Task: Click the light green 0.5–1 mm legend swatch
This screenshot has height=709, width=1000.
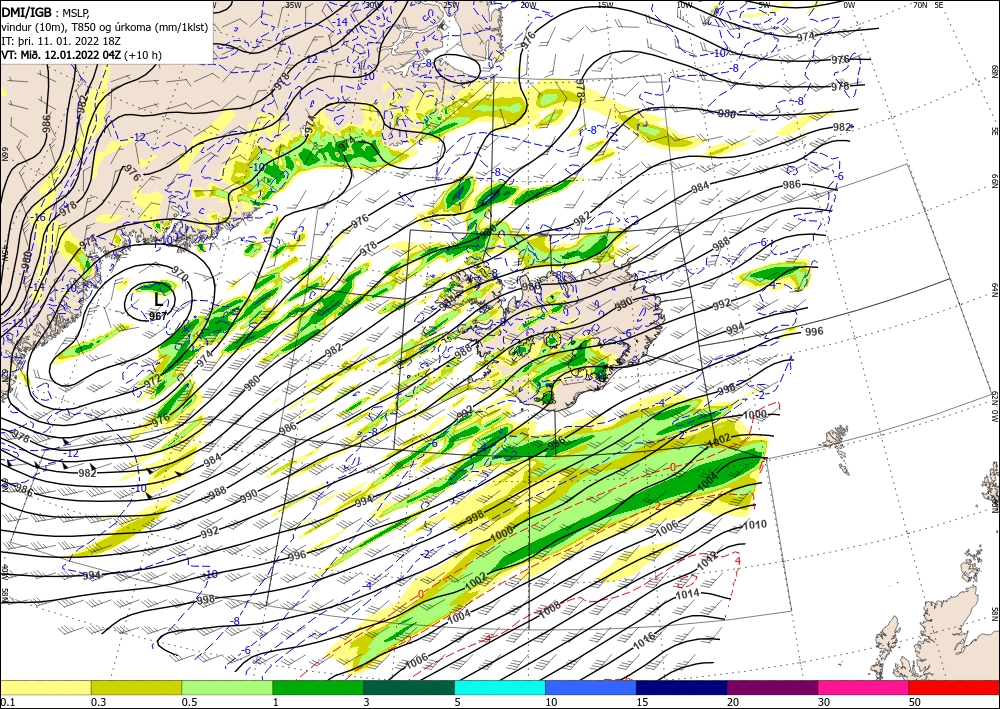Action: click(227, 687)
